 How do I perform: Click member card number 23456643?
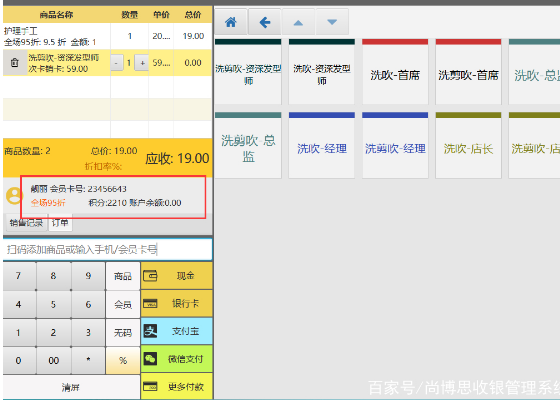(x=107, y=189)
